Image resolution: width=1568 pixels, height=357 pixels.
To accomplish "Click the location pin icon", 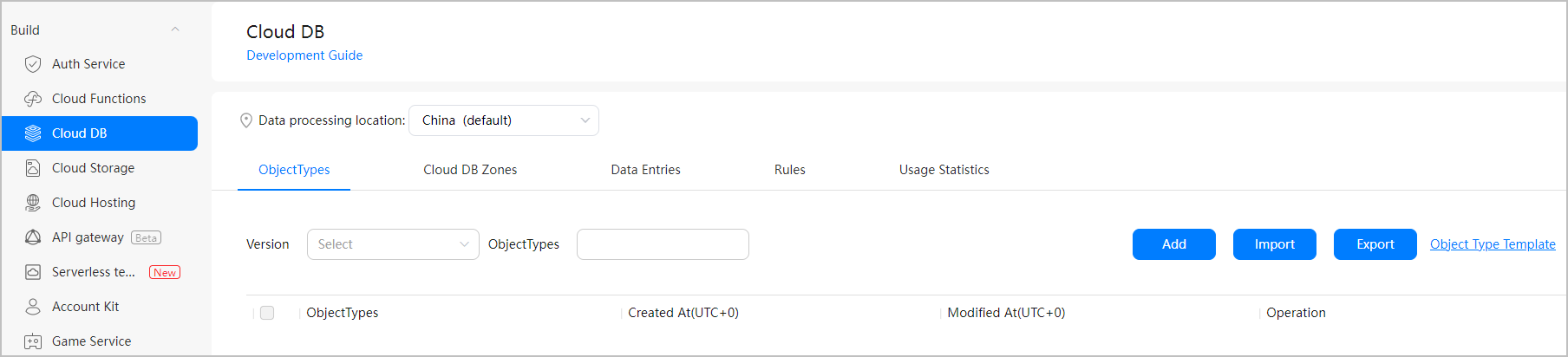I will [x=246, y=120].
